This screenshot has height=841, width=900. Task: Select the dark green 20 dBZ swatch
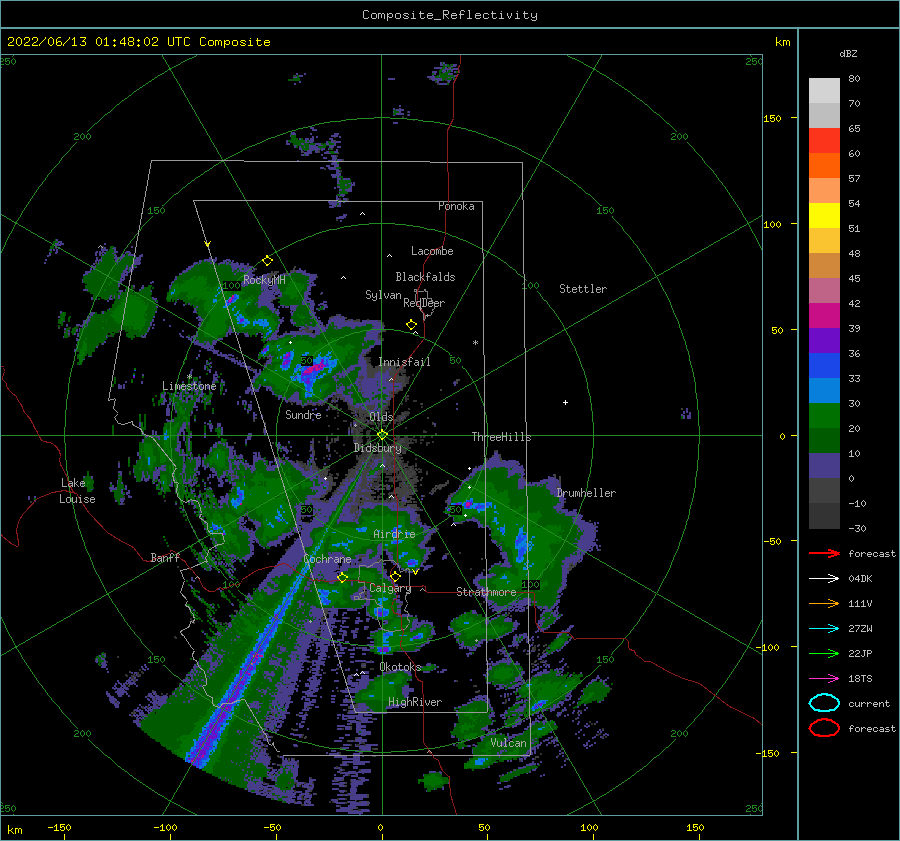824,440
